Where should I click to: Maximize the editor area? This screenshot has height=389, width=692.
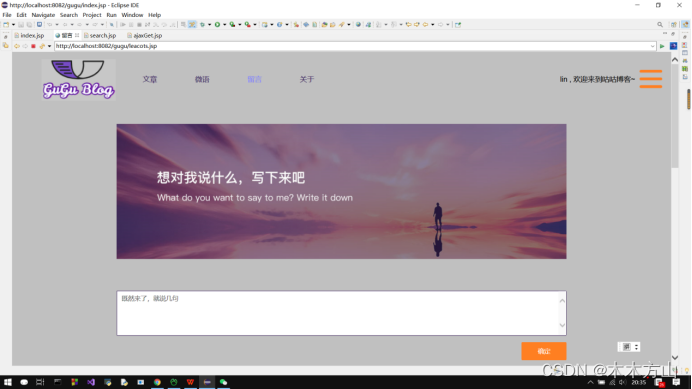673,34
